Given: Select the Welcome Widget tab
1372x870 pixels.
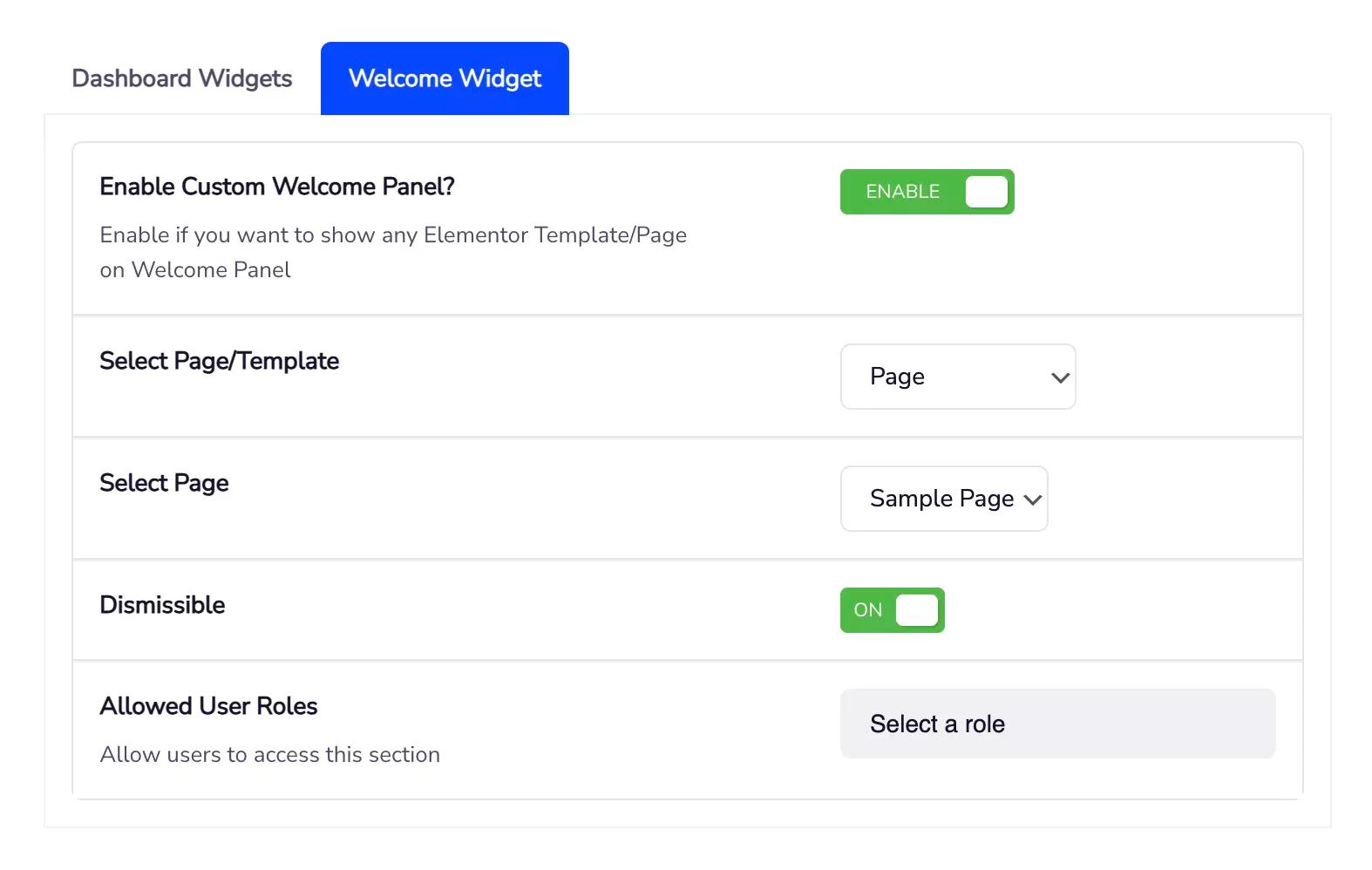Looking at the screenshot, I should (x=445, y=78).
